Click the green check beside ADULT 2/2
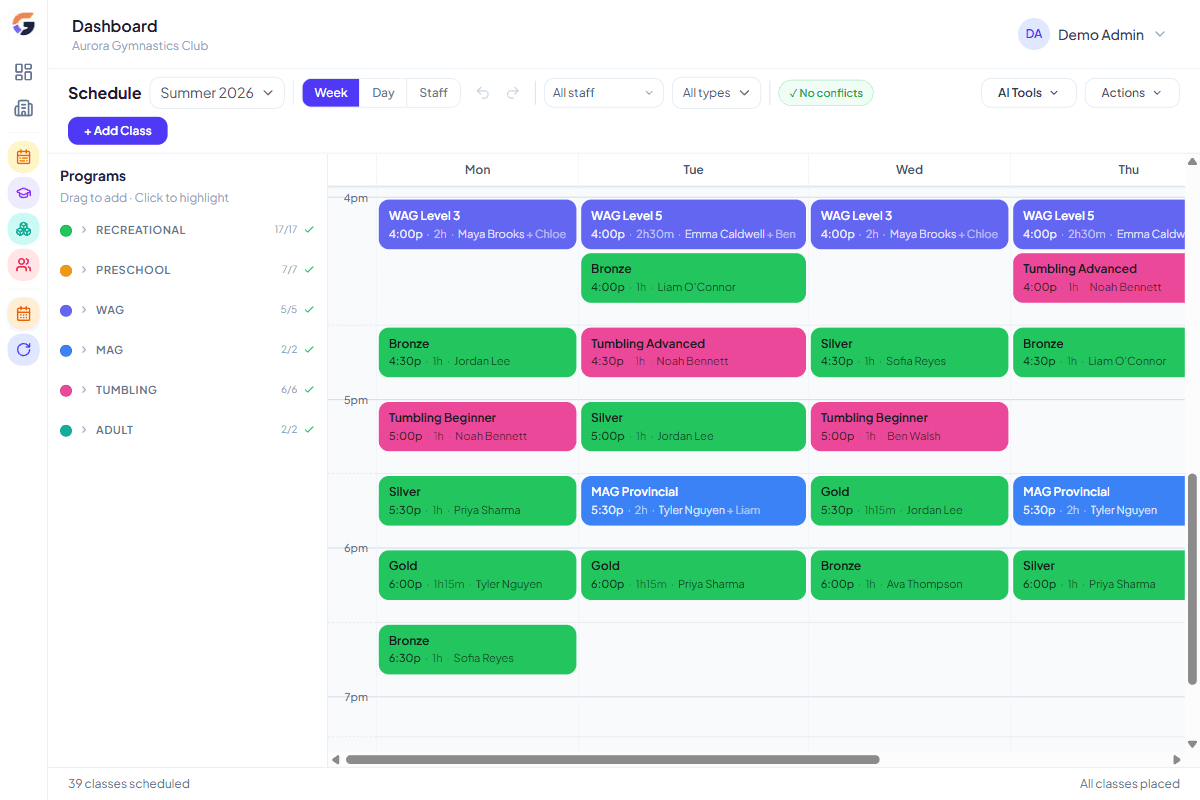Viewport: 1200px width, 800px height. (x=310, y=430)
